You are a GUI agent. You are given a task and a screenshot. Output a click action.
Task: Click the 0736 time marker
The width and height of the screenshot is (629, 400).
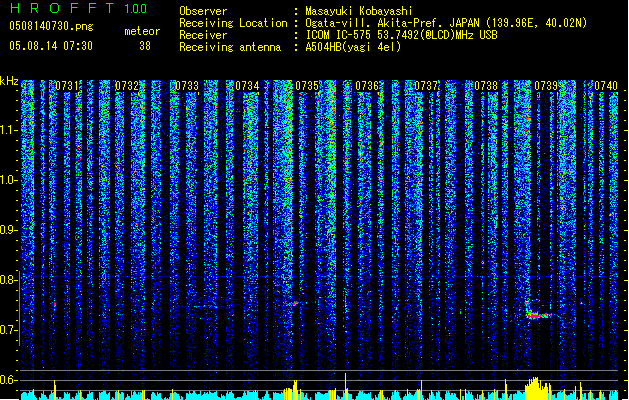pyautogui.click(x=367, y=86)
